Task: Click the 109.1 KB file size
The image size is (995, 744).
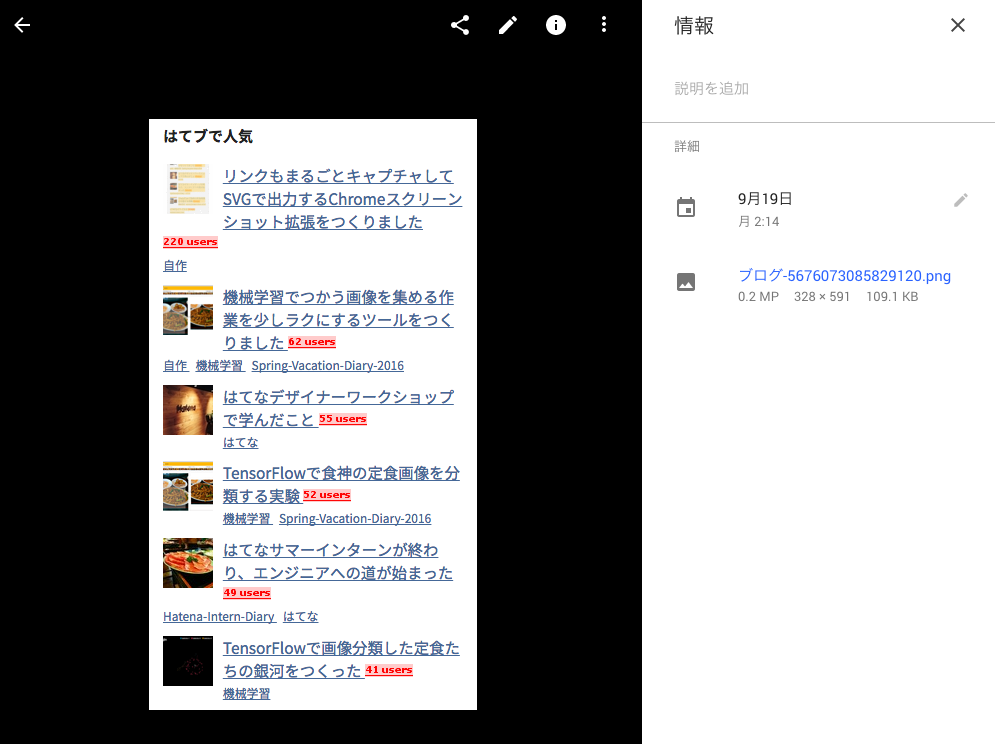Action: tap(892, 296)
